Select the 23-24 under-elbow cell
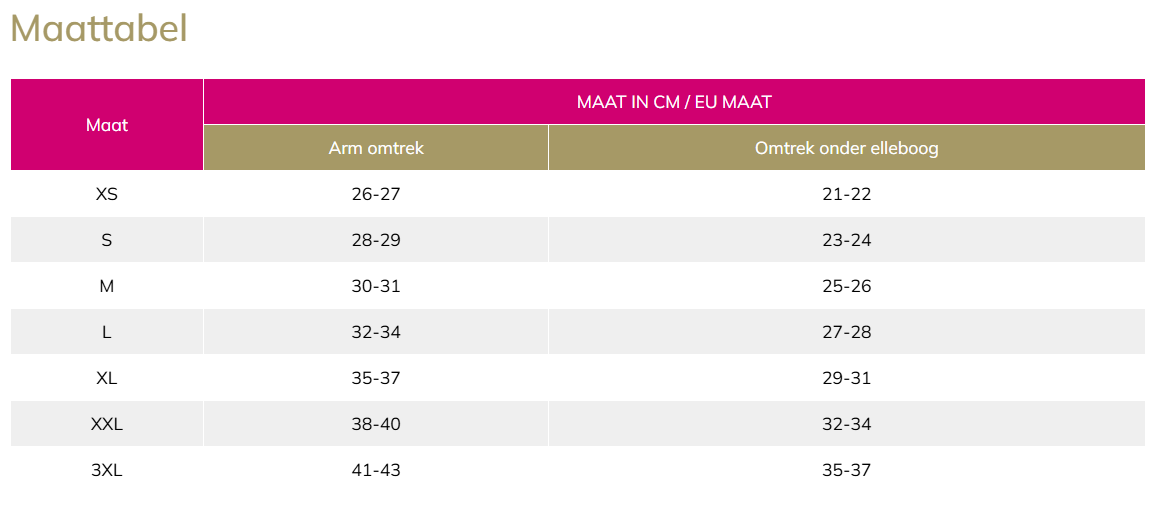Screen dimensions: 1164x515 pos(846,240)
